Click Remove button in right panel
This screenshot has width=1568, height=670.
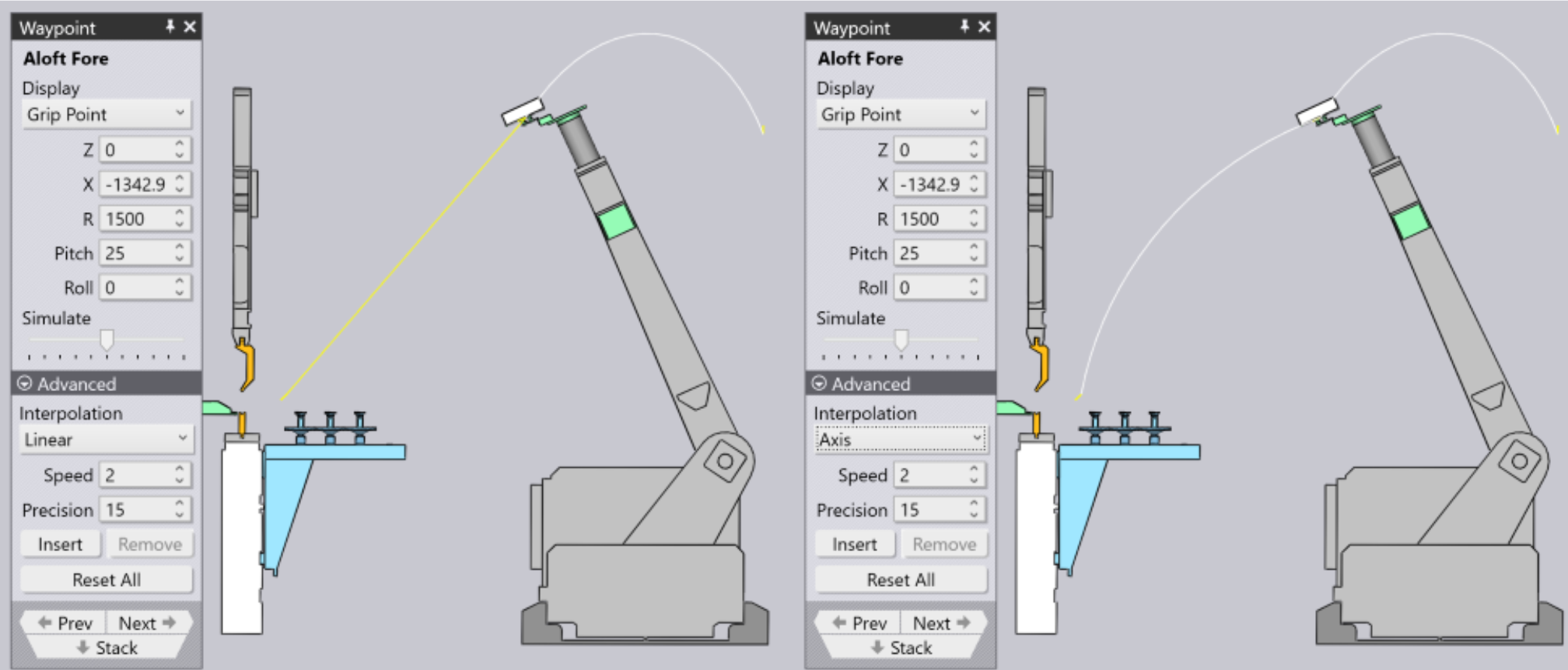point(944,544)
